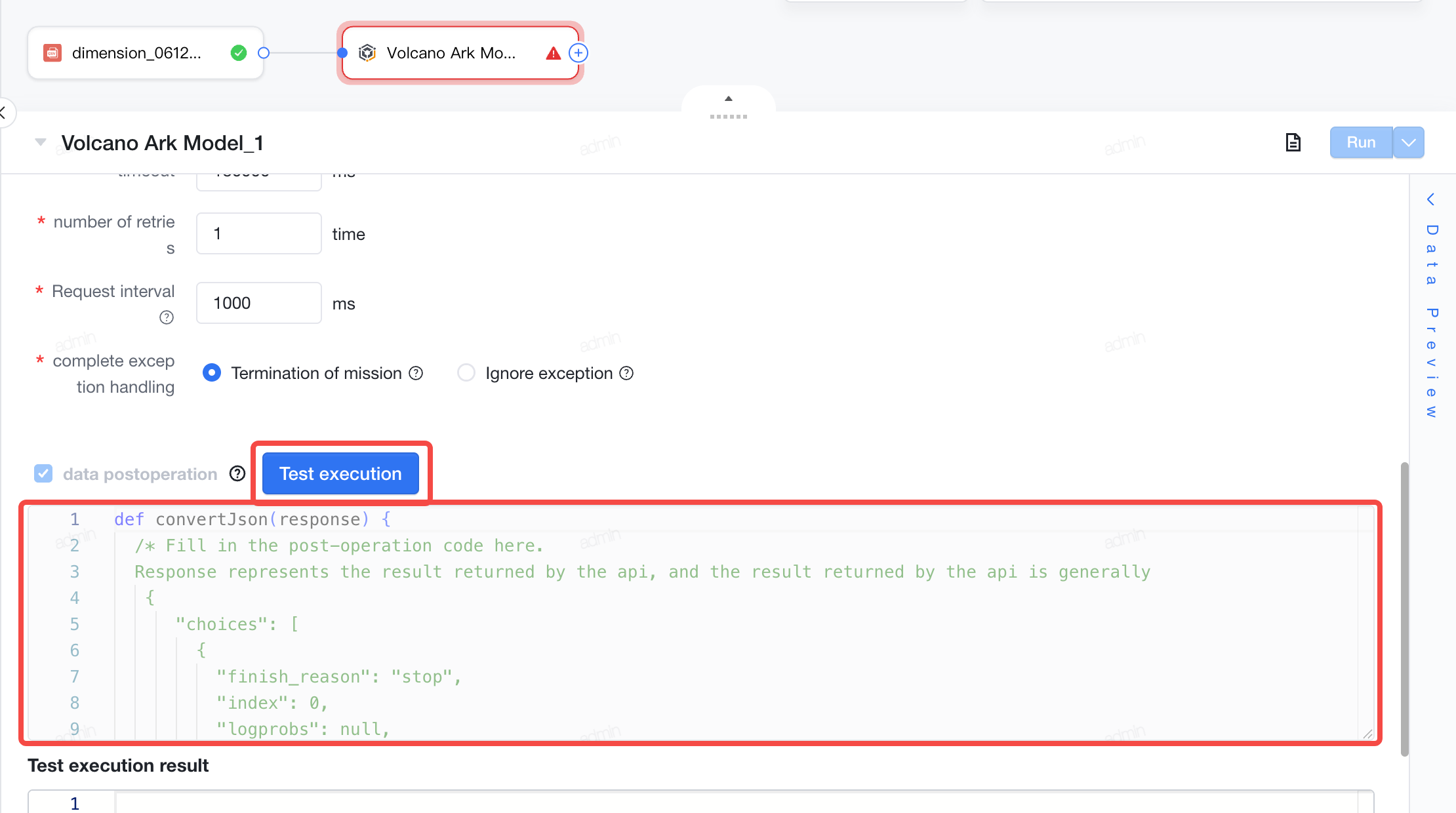
Task: Click help icon beside Ignore exception
Action: coord(626,373)
